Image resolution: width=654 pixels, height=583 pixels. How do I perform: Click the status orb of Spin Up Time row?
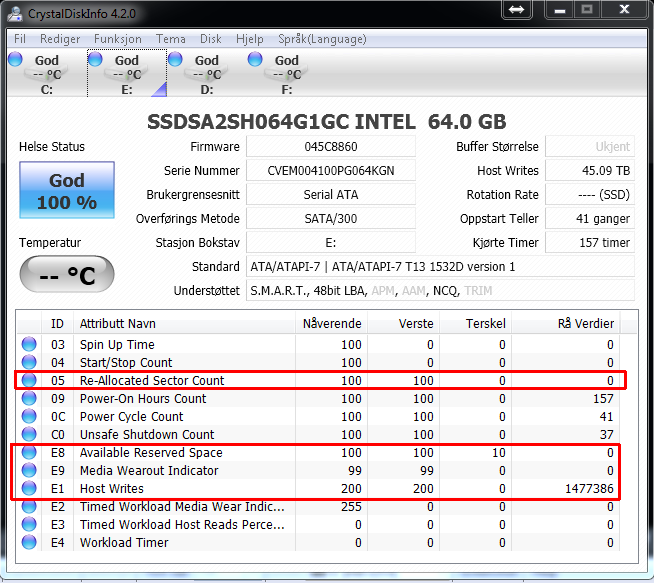tap(29, 344)
